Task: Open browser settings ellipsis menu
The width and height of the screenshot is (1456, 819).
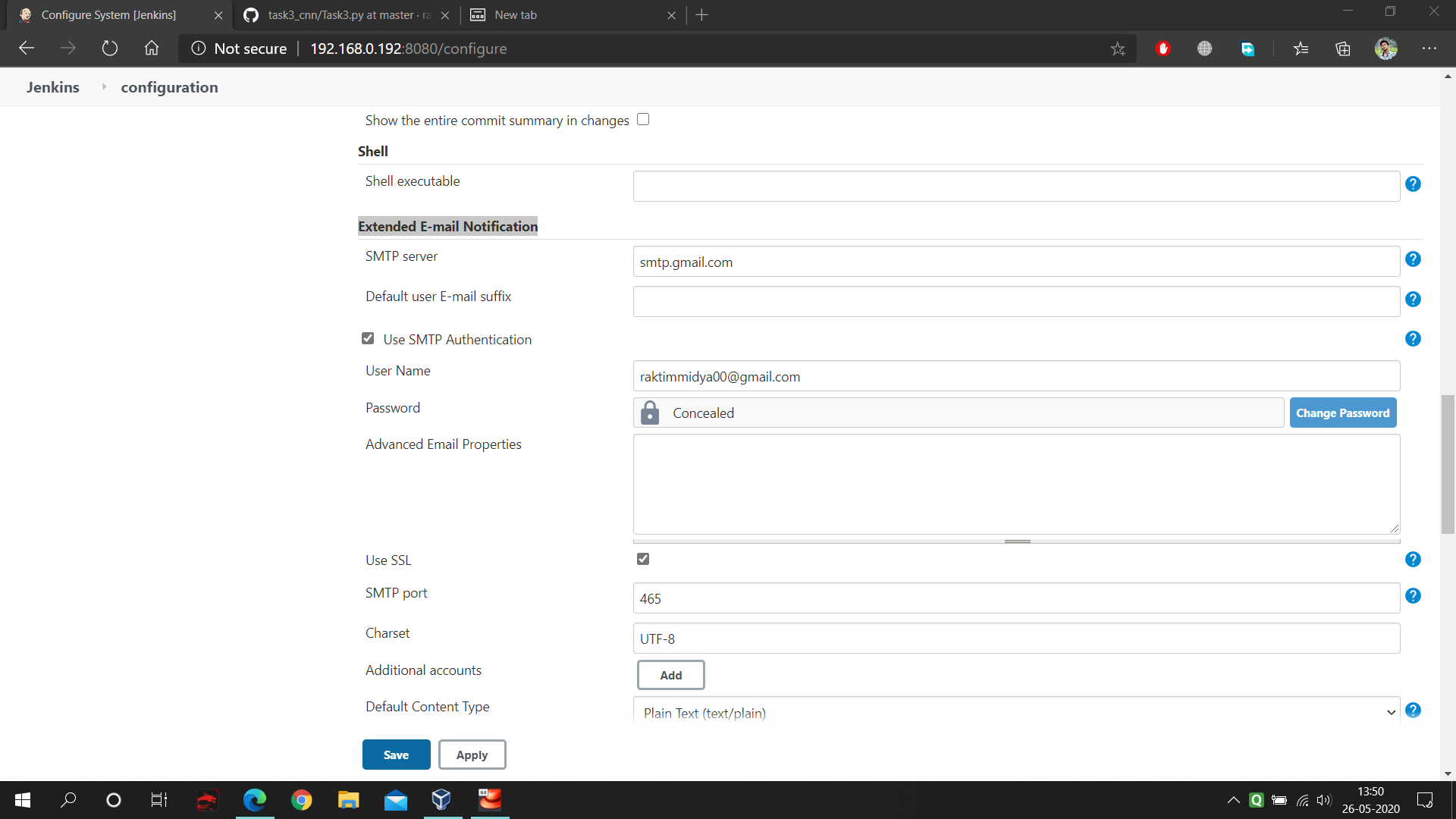Action: pyautogui.click(x=1429, y=49)
